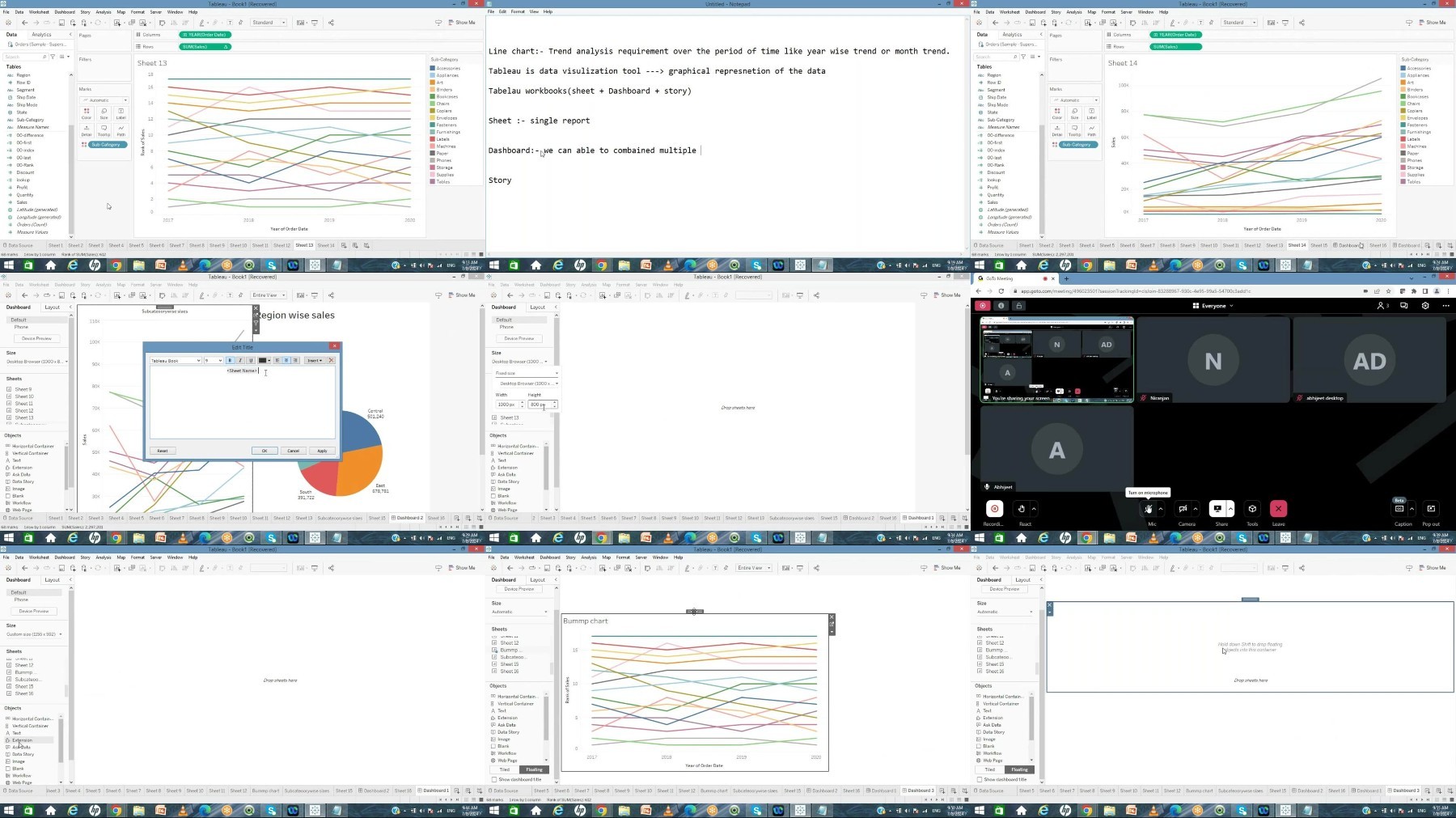Expand the chevron beside React
This screenshot has width=1456, height=818.
tap(1034, 509)
